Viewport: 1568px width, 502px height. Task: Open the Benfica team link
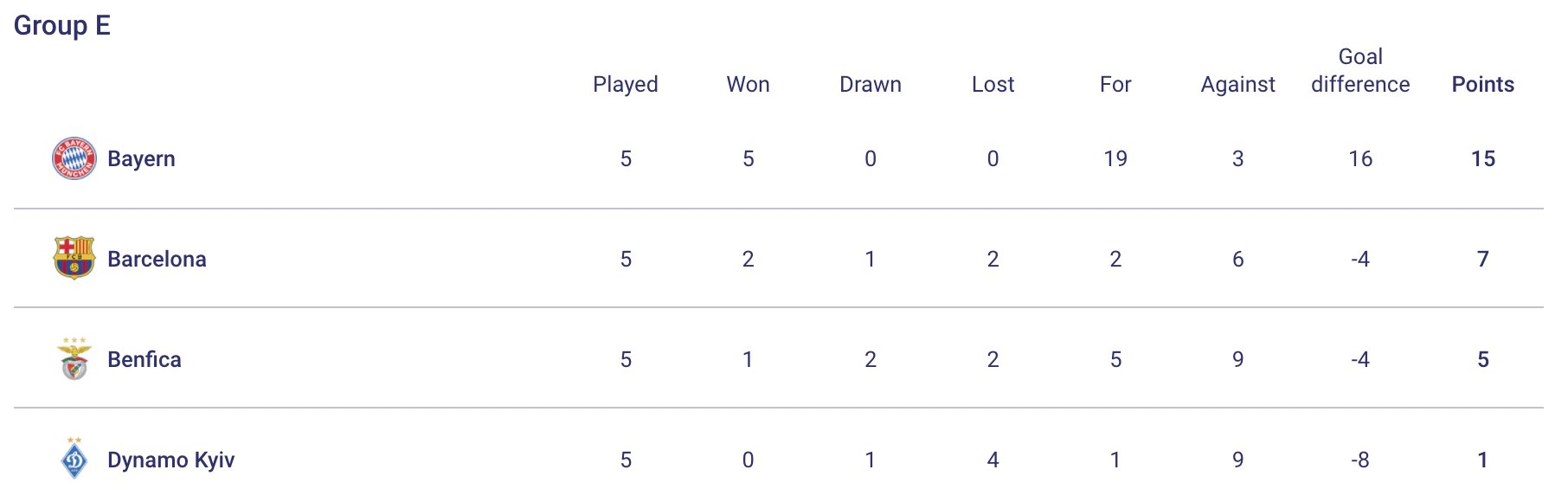point(145,359)
